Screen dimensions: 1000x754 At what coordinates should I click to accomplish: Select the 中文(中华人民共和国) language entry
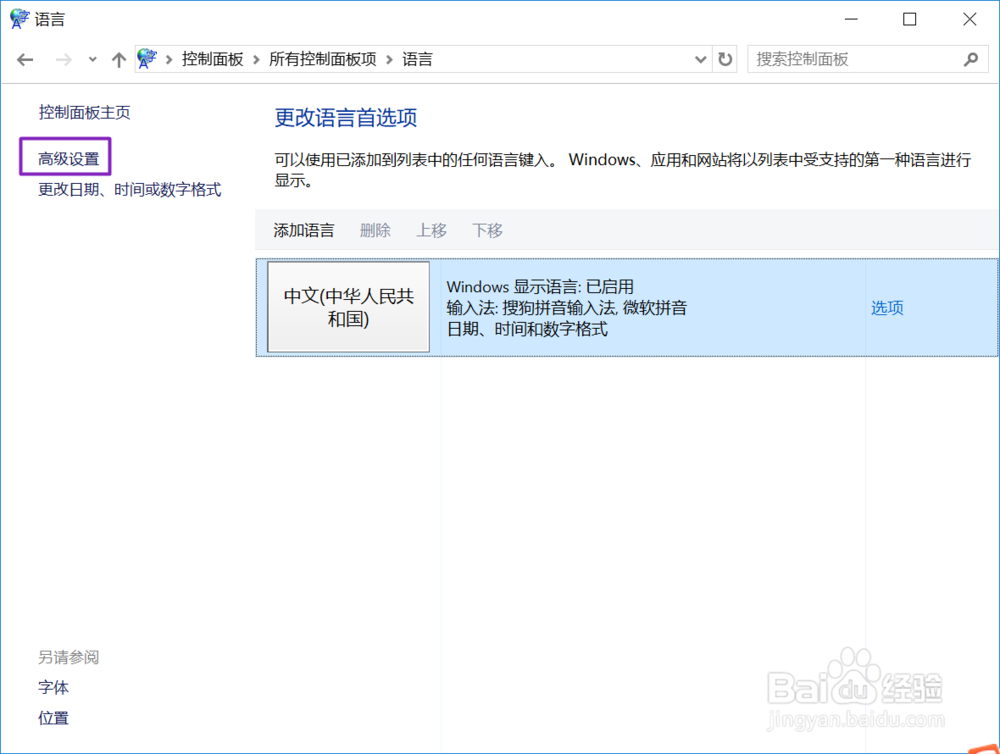(x=347, y=307)
